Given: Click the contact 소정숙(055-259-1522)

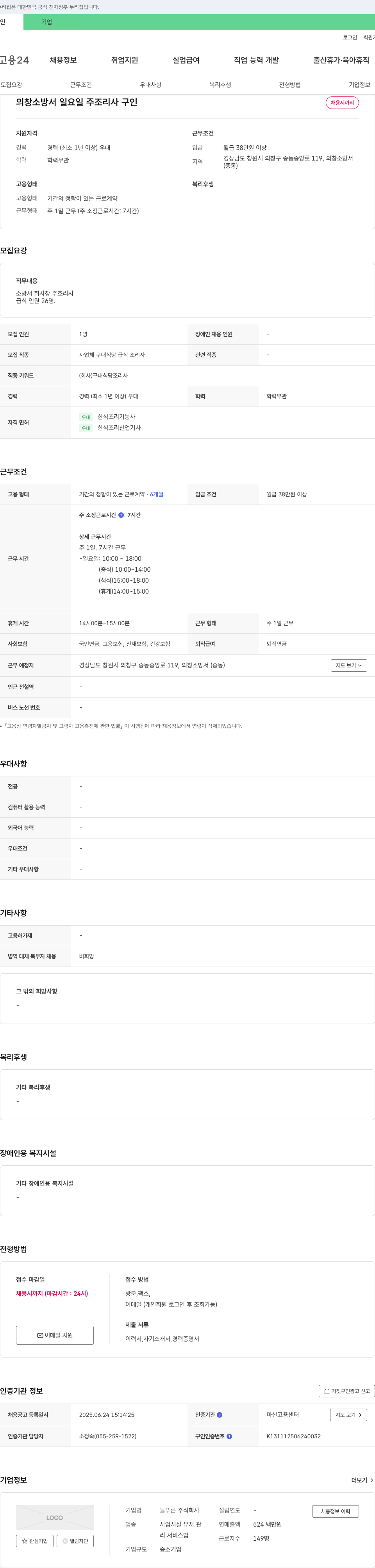Looking at the screenshot, I should [108, 1436].
